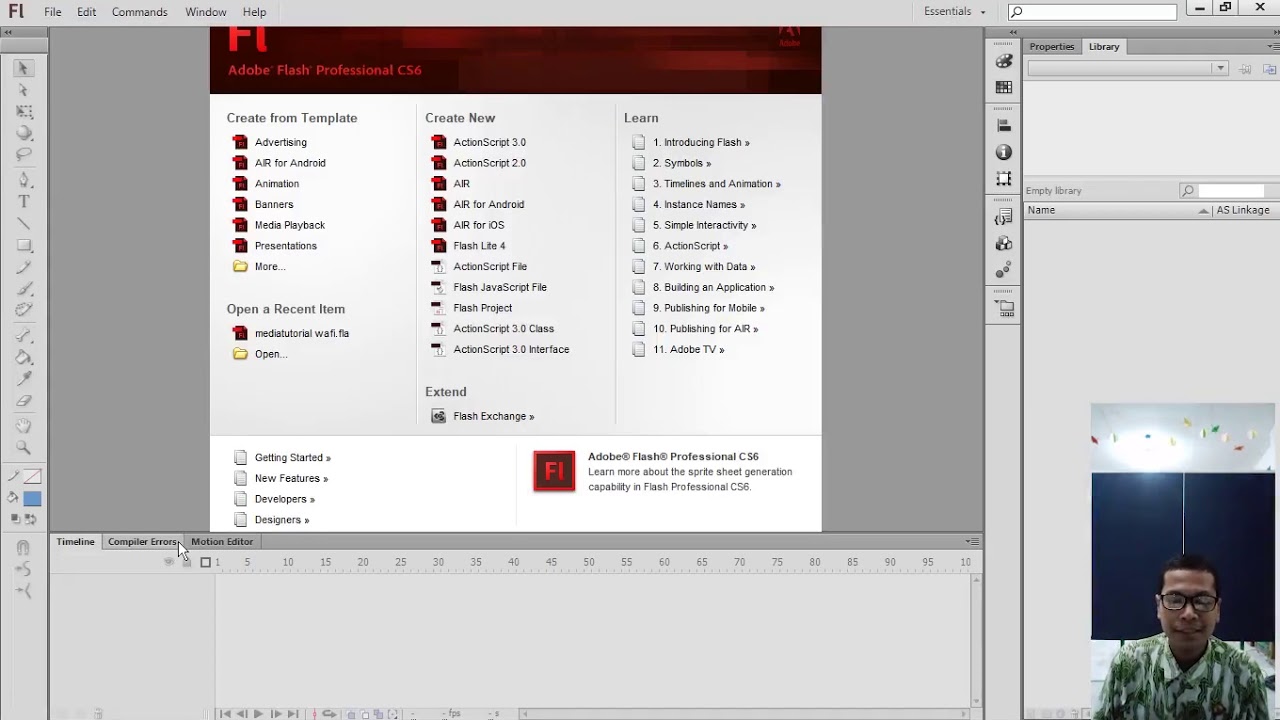Open the Swatches panel grid icon
Image resolution: width=1280 pixels, height=720 pixels.
1004,88
